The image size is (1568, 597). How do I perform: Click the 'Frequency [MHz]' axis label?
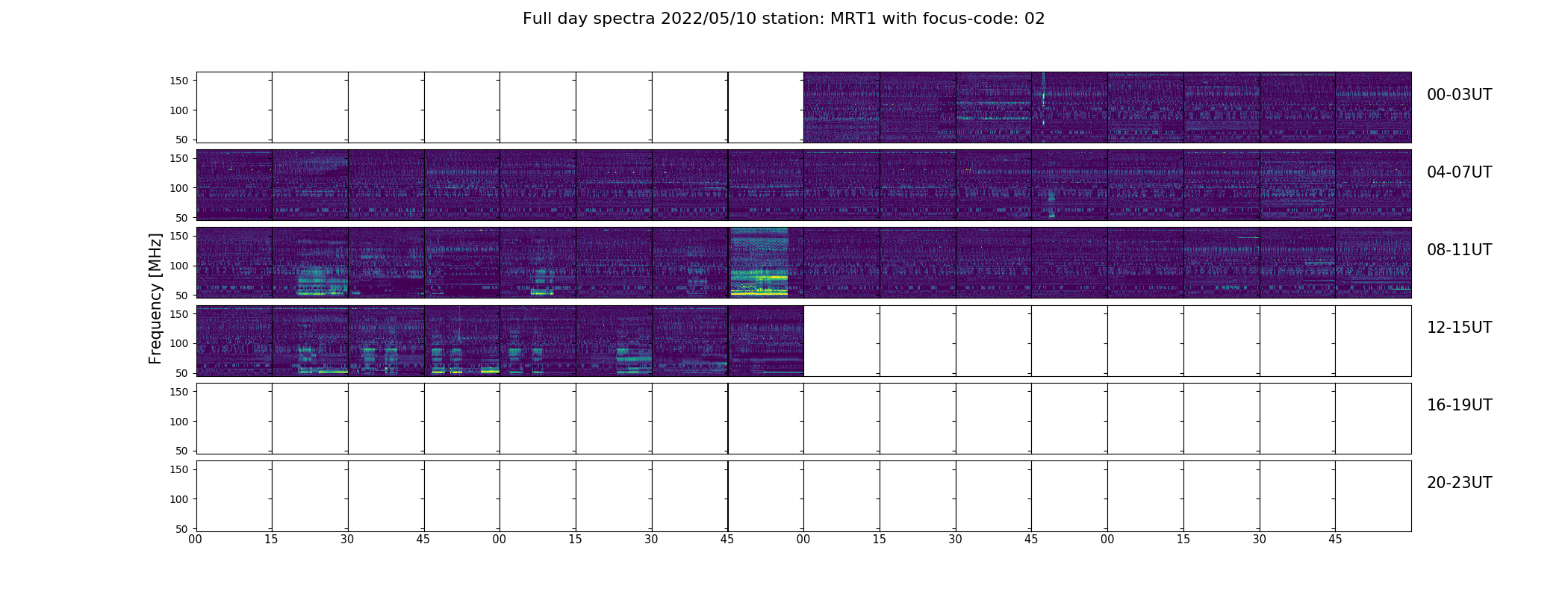[155, 298]
